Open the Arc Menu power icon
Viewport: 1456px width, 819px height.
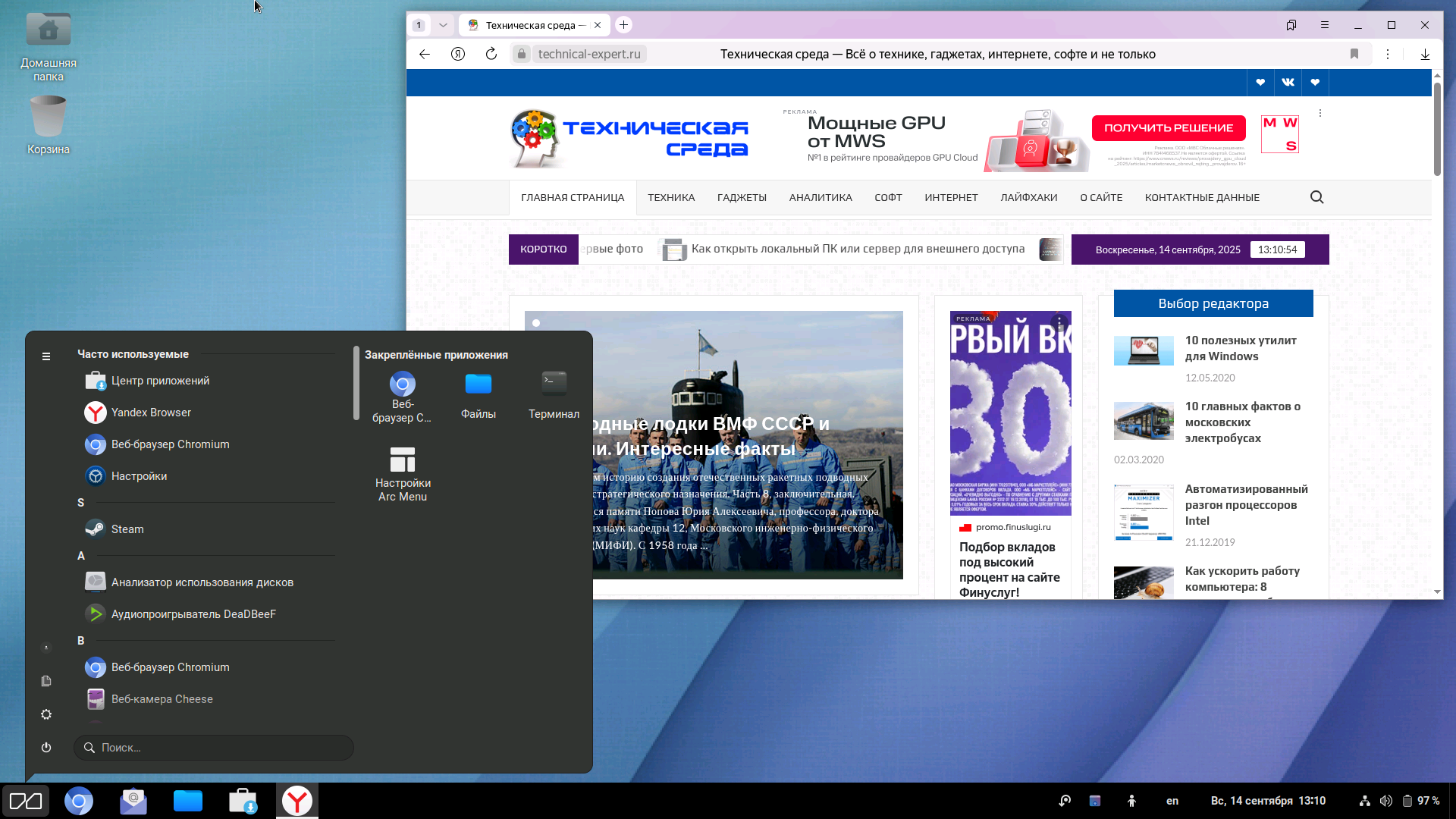click(46, 747)
